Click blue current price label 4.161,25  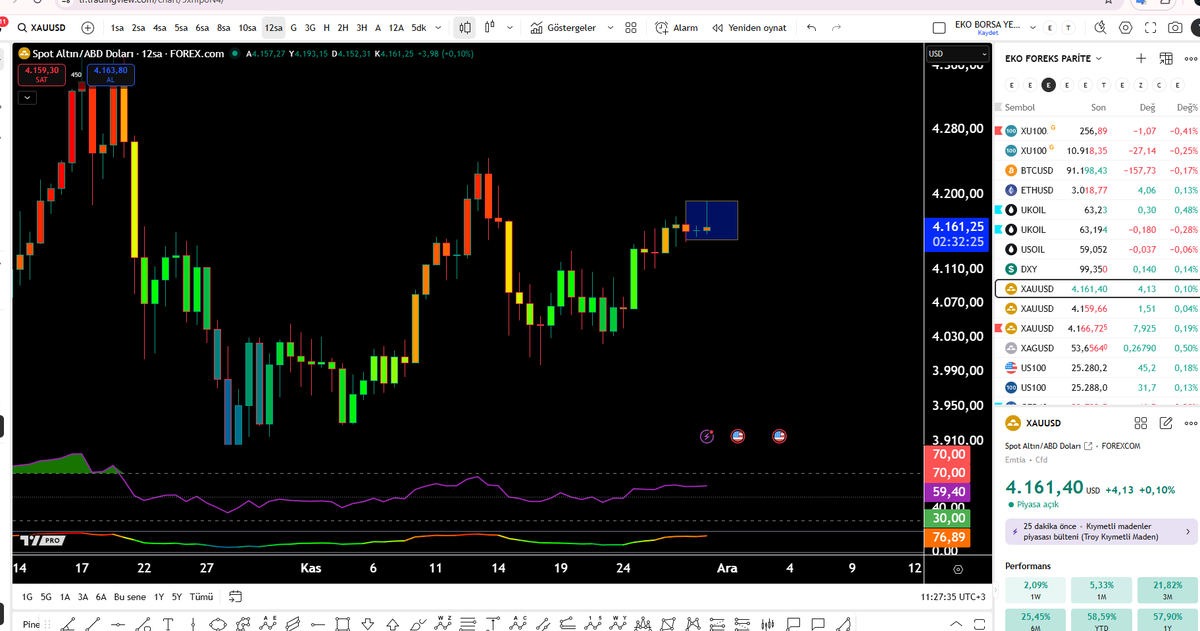pyautogui.click(x=957, y=234)
